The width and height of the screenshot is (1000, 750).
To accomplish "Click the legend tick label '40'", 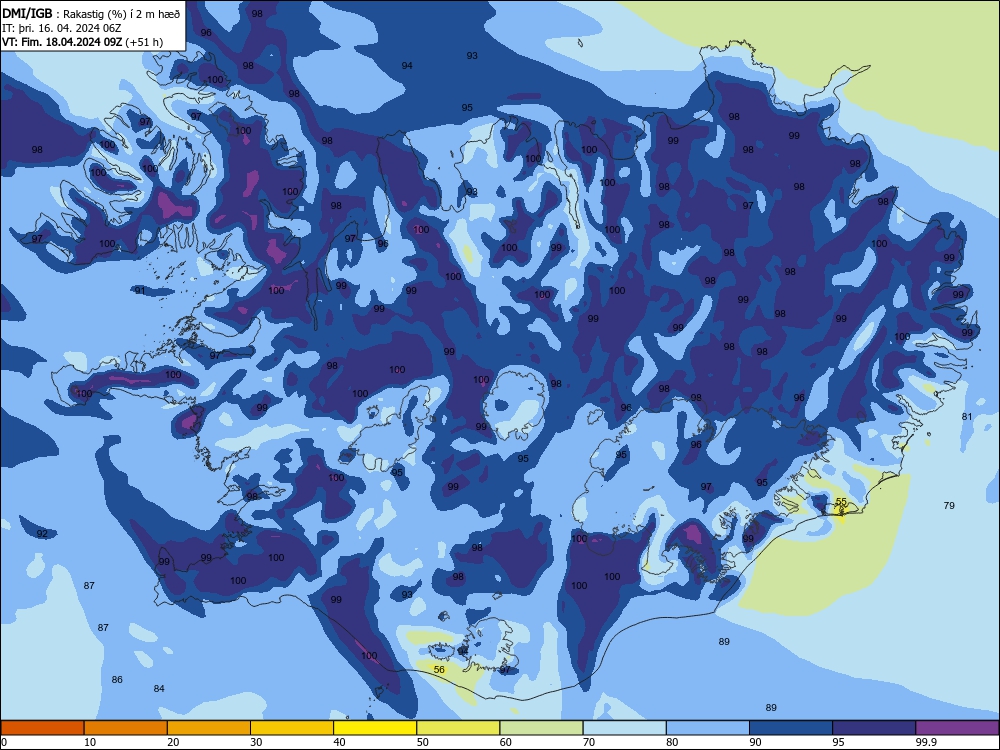I will 340,742.
